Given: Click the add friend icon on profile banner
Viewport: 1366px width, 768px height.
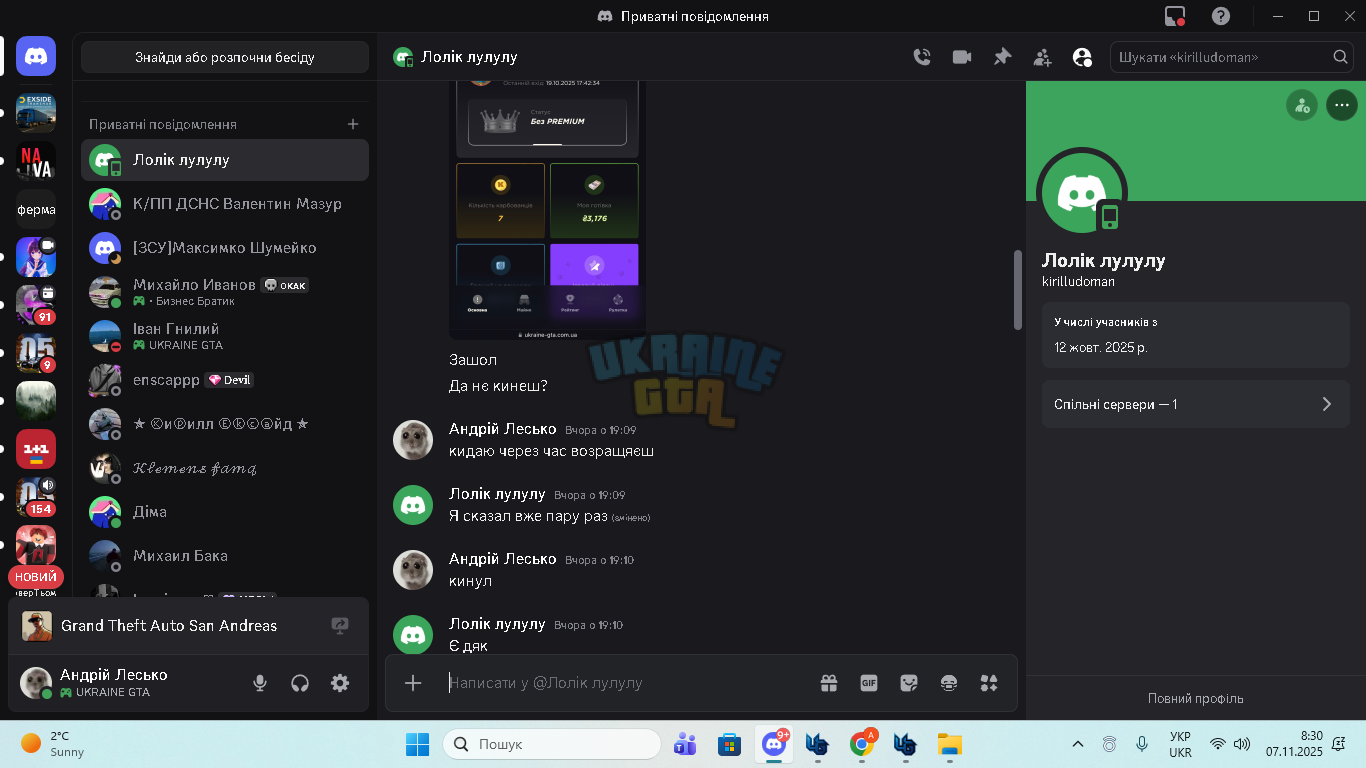Looking at the screenshot, I should tap(1301, 105).
